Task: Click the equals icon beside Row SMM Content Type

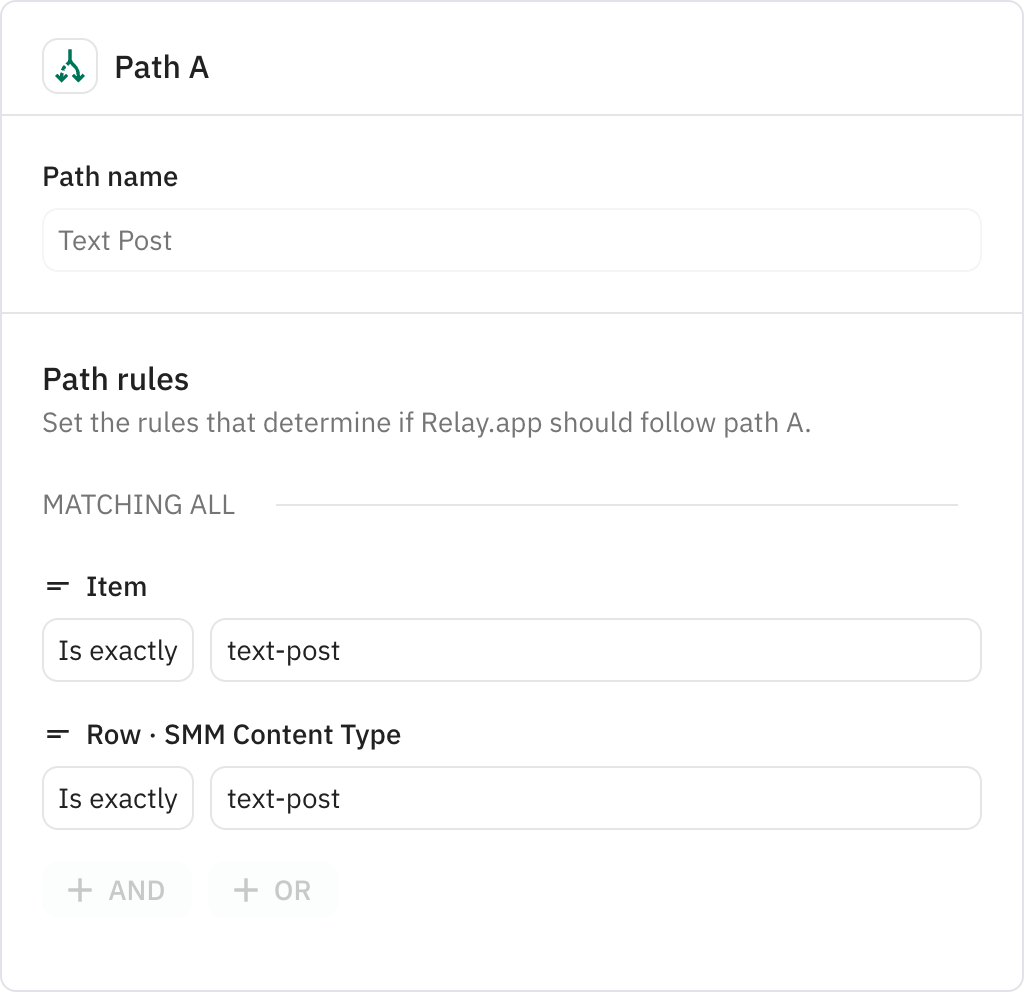Action: 57,735
